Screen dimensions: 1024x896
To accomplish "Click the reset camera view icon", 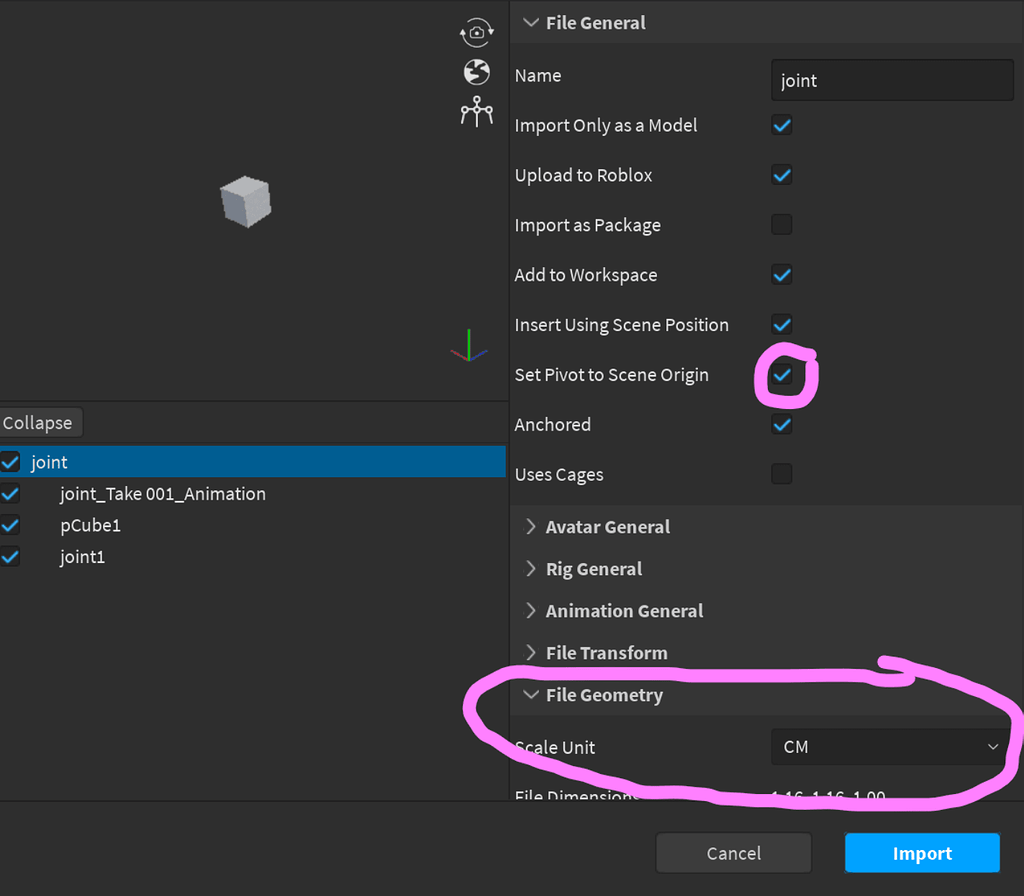I will [x=477, y=31].
